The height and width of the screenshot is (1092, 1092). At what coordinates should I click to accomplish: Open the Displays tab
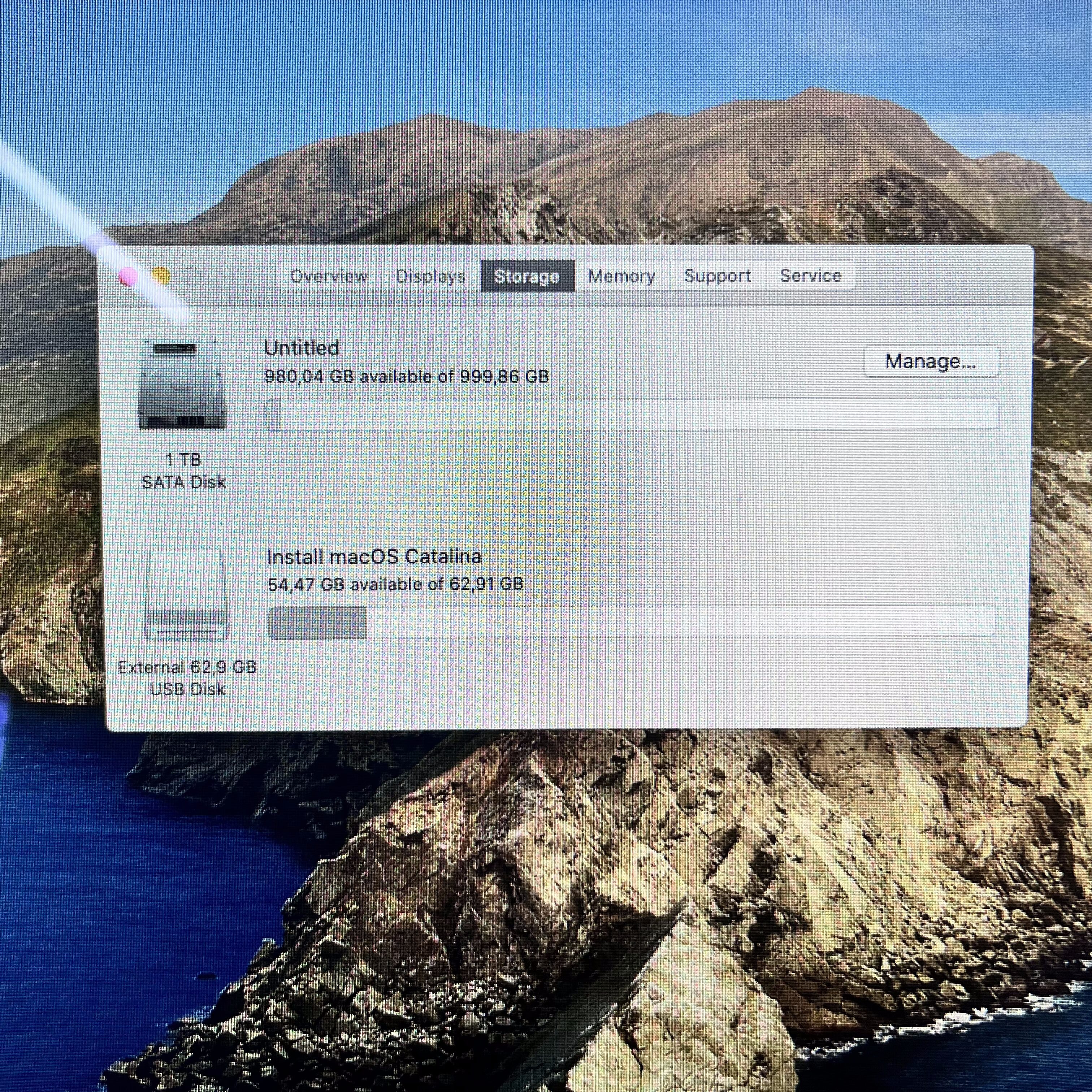[x=431, y=276]
